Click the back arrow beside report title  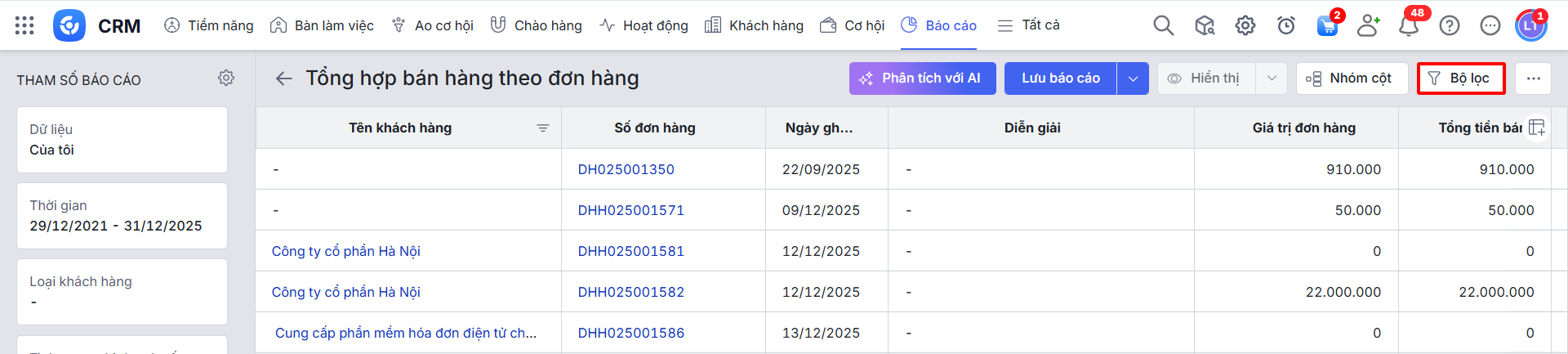(x=283, y=78)
